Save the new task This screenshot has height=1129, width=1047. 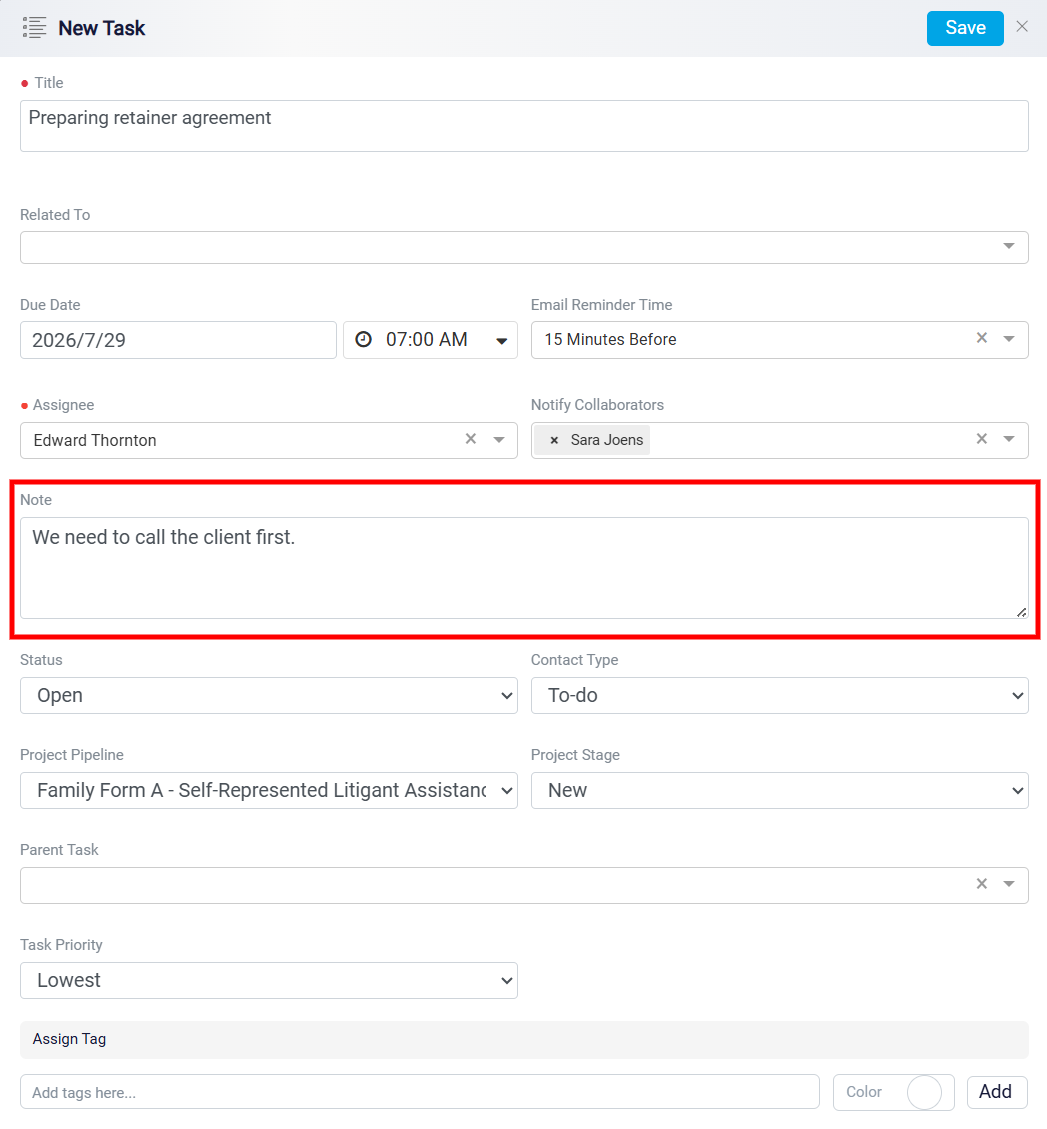(965, 28)
